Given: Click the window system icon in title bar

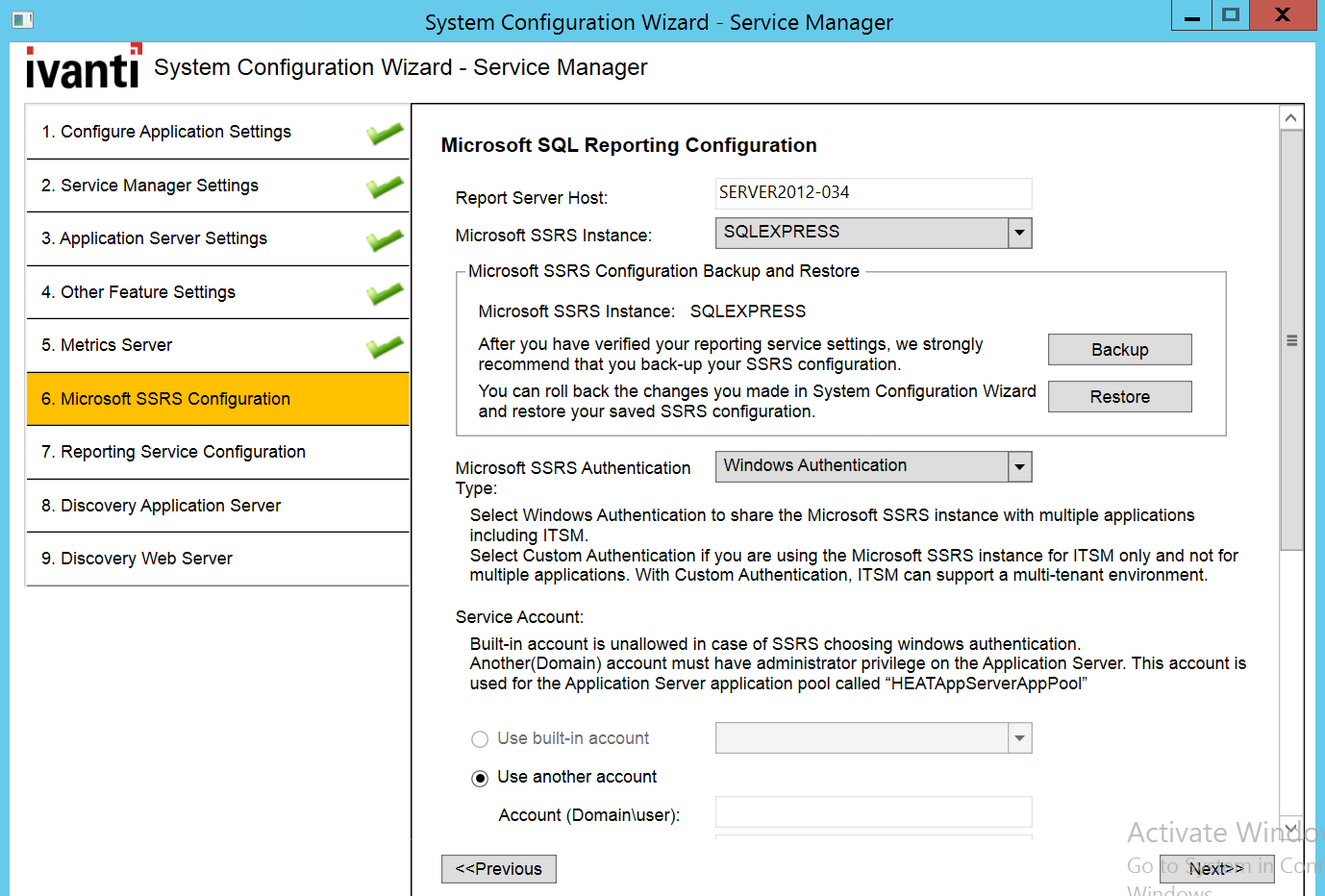Looking at the screenshot, I should click(x=23, y=19).
